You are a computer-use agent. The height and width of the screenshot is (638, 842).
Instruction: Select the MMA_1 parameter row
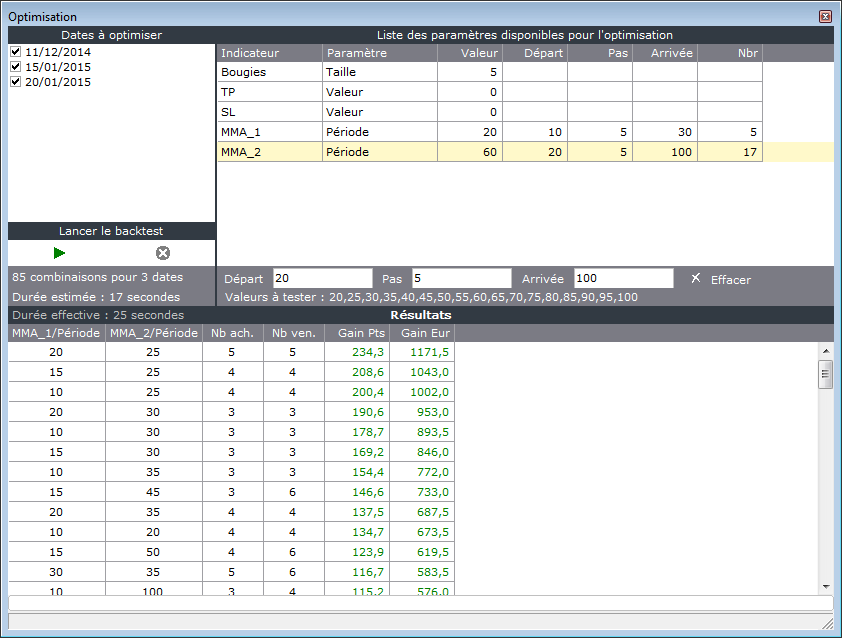490,132
